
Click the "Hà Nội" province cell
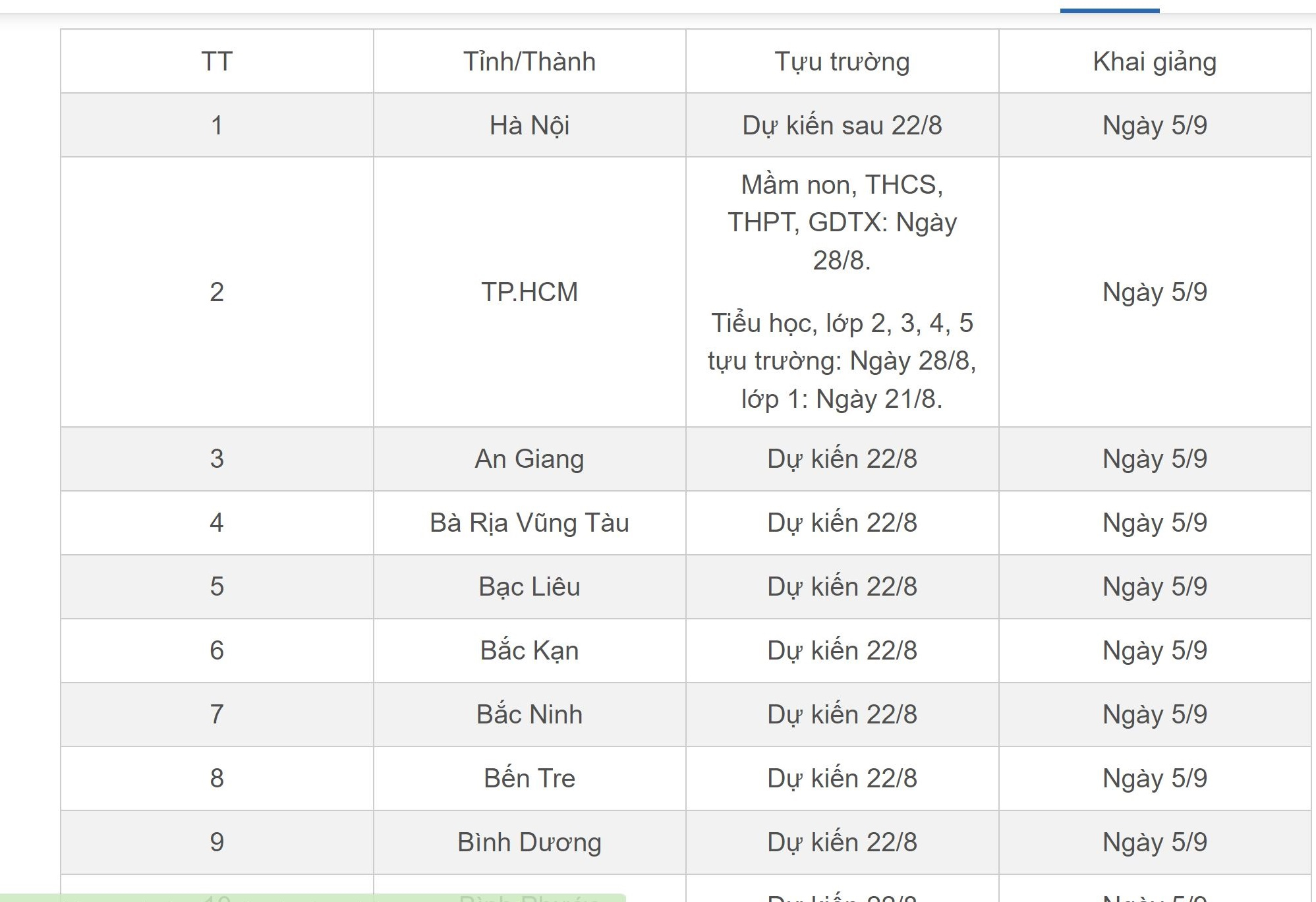(529, 125)
